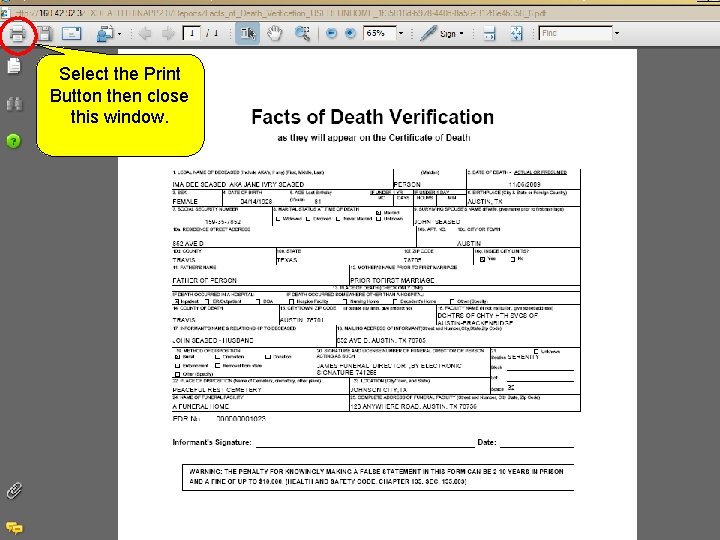
Task: Open the page thumbnails panel in the sidebar
Action: pyautogui.click(x=14, y=66)
